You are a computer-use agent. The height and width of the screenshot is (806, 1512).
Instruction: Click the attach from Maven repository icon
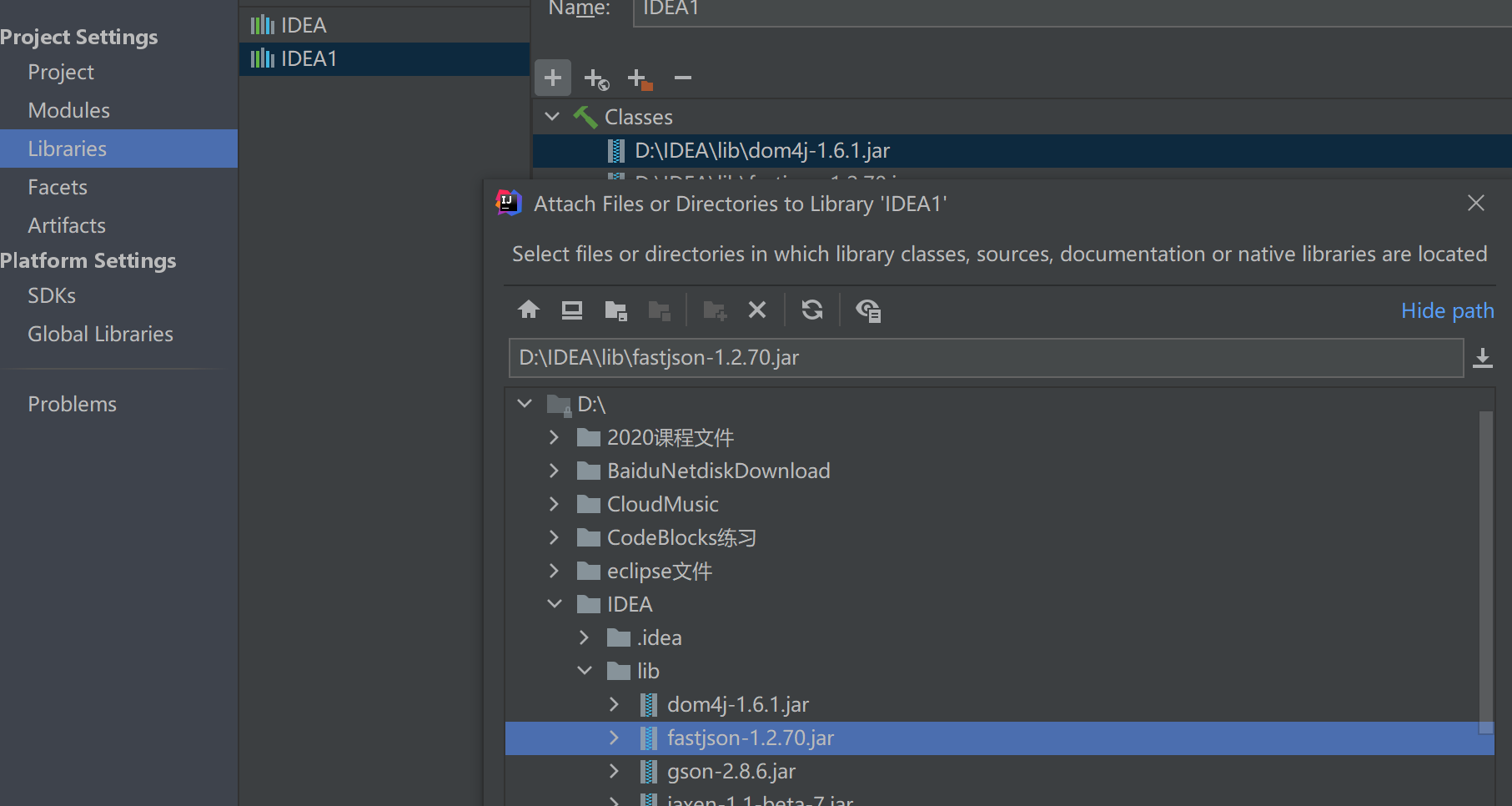595,78
